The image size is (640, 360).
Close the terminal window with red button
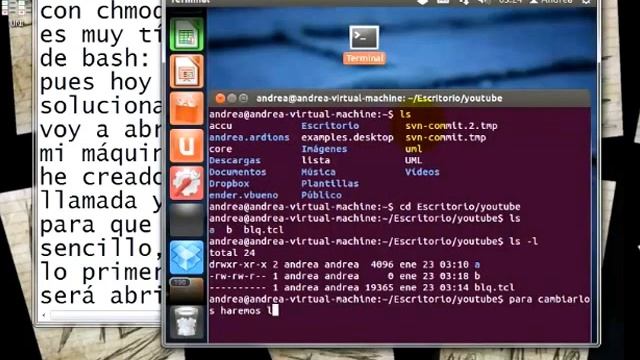point(220,98)
